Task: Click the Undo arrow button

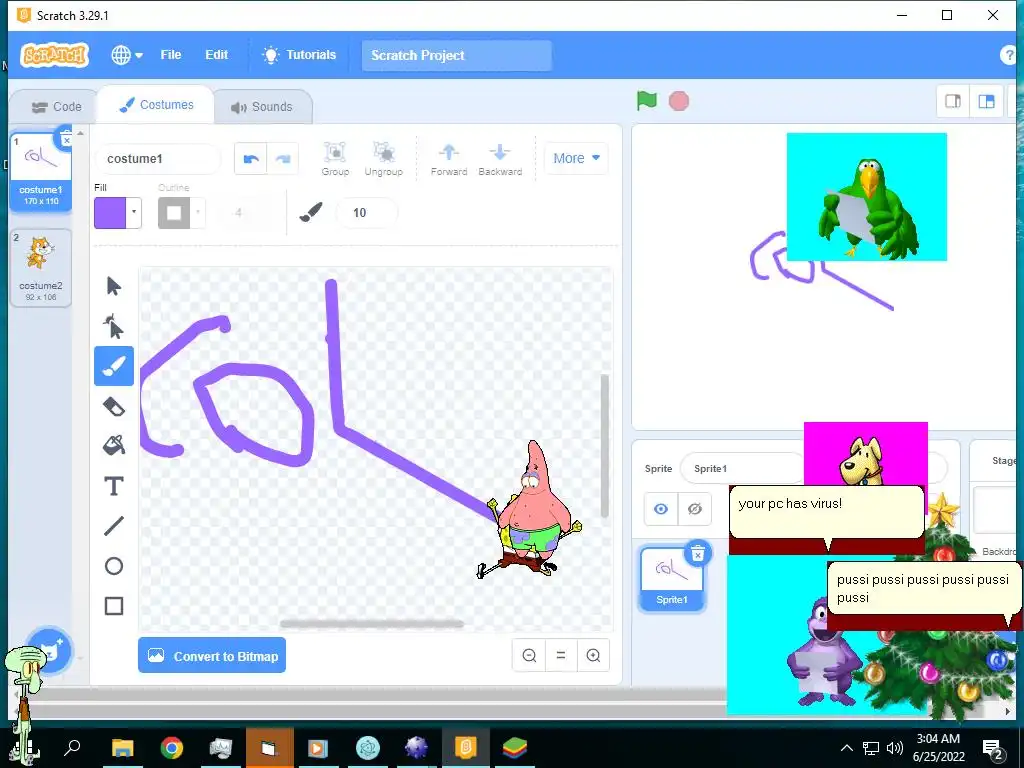Action: [251, 159]
